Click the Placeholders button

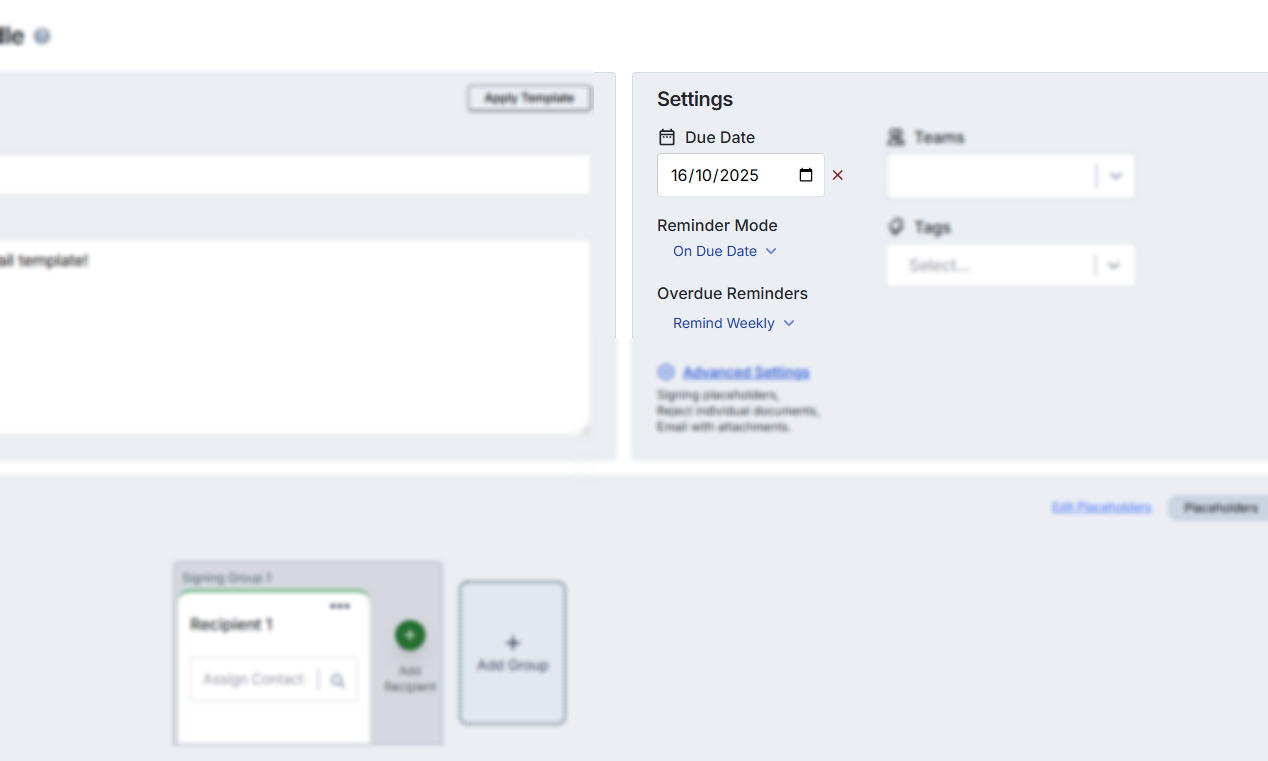tap(1220, 508)
